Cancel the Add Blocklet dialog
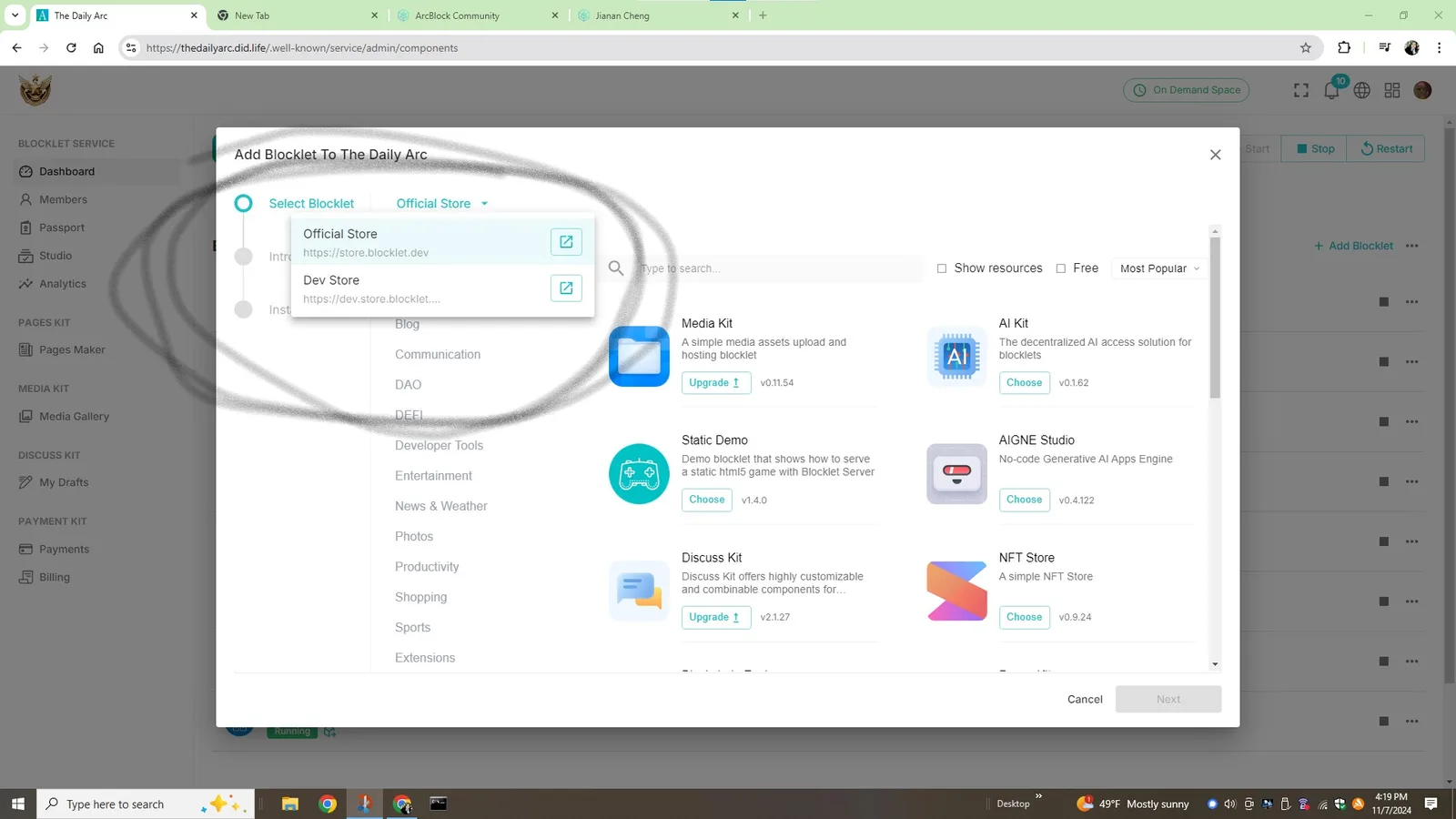This screenshot has width=1456, height=819. (1085, 699)
